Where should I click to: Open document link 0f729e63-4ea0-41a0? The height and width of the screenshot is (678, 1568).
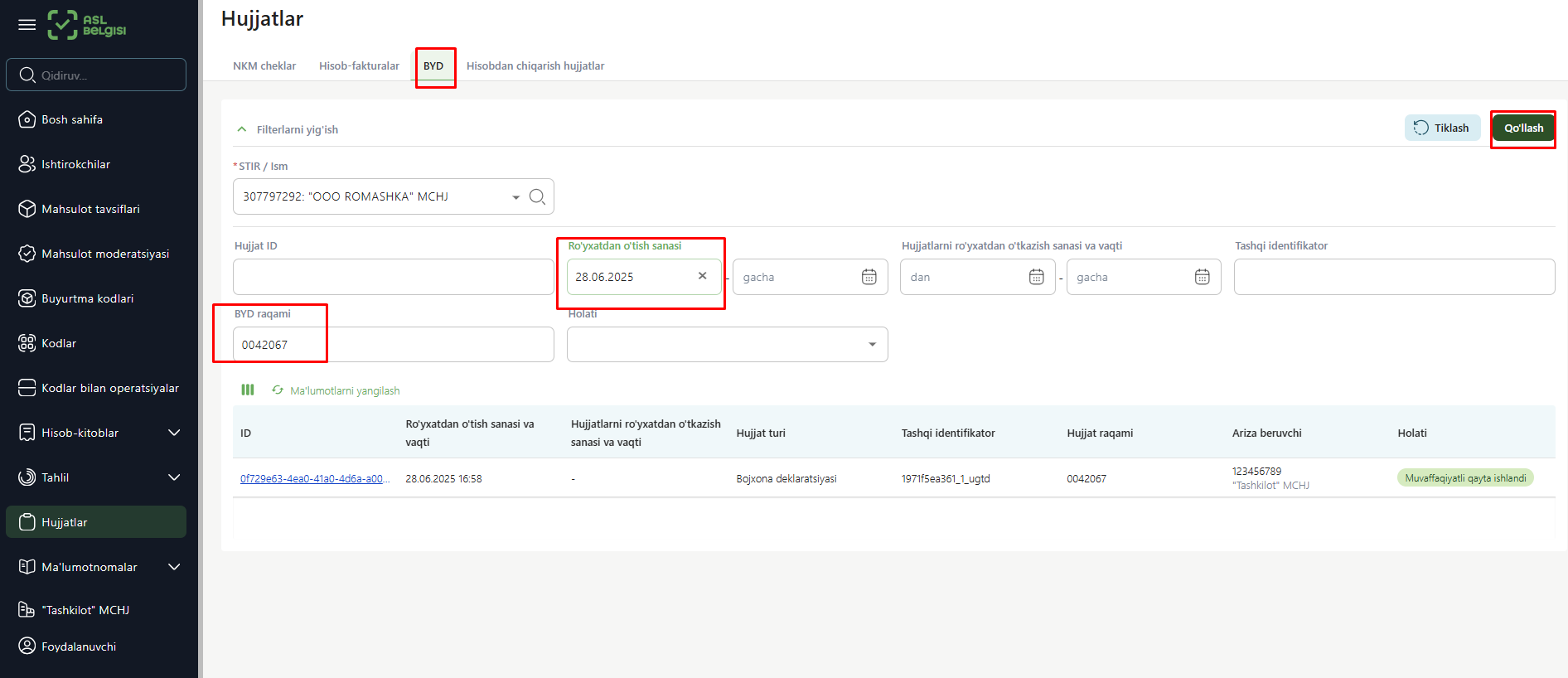314,479
